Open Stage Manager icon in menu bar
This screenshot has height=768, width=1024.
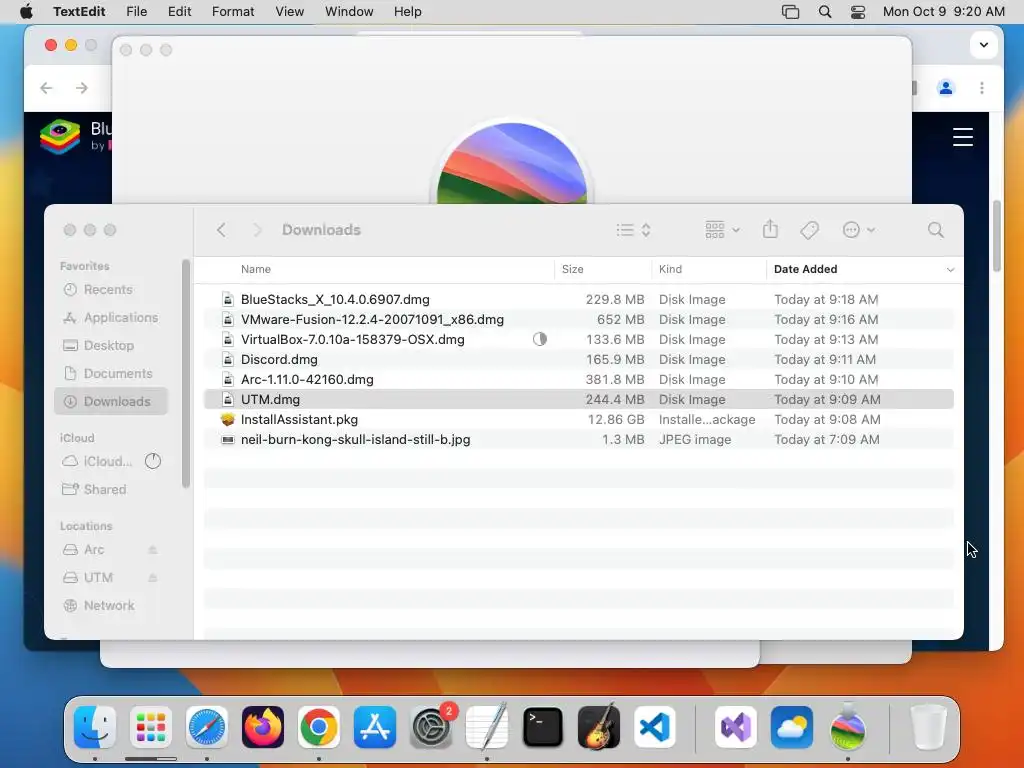click(790, 12)
